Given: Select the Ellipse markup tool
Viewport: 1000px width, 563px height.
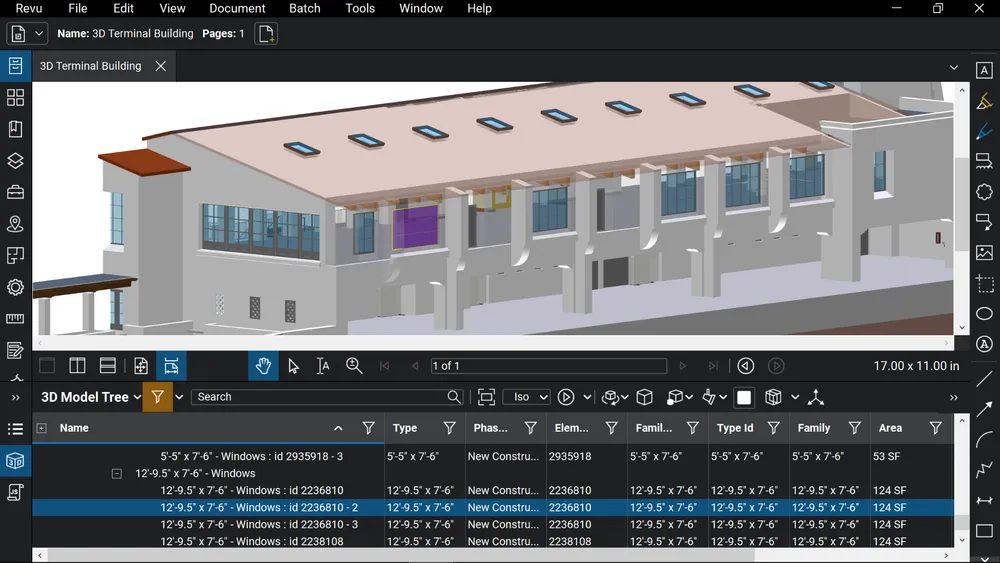Looking at the screenshot, I should coord(984,314).
